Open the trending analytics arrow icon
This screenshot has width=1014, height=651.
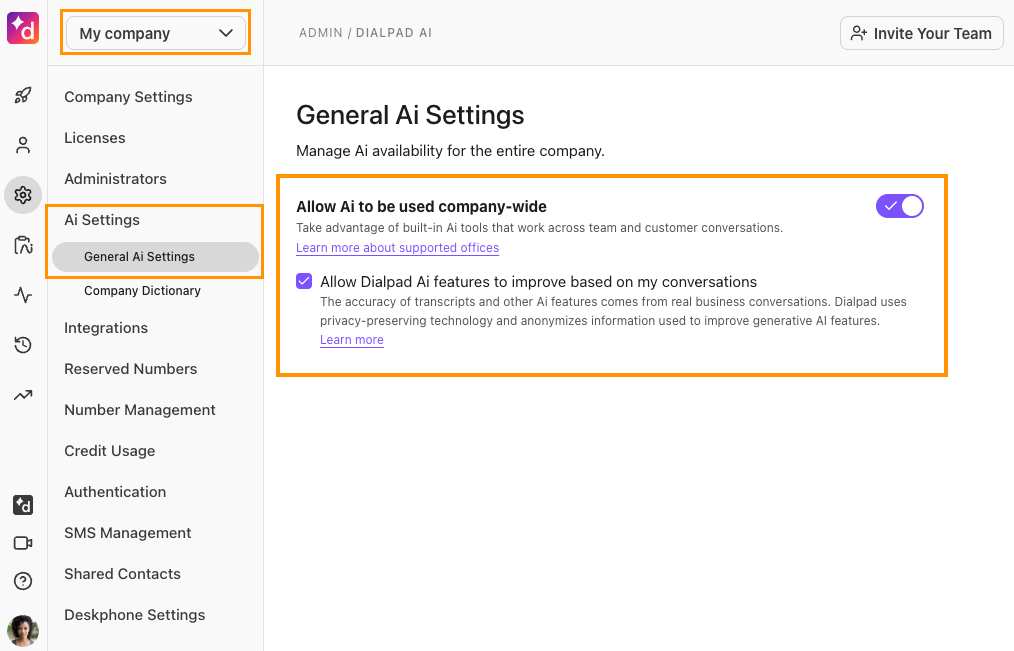(23, 395)
